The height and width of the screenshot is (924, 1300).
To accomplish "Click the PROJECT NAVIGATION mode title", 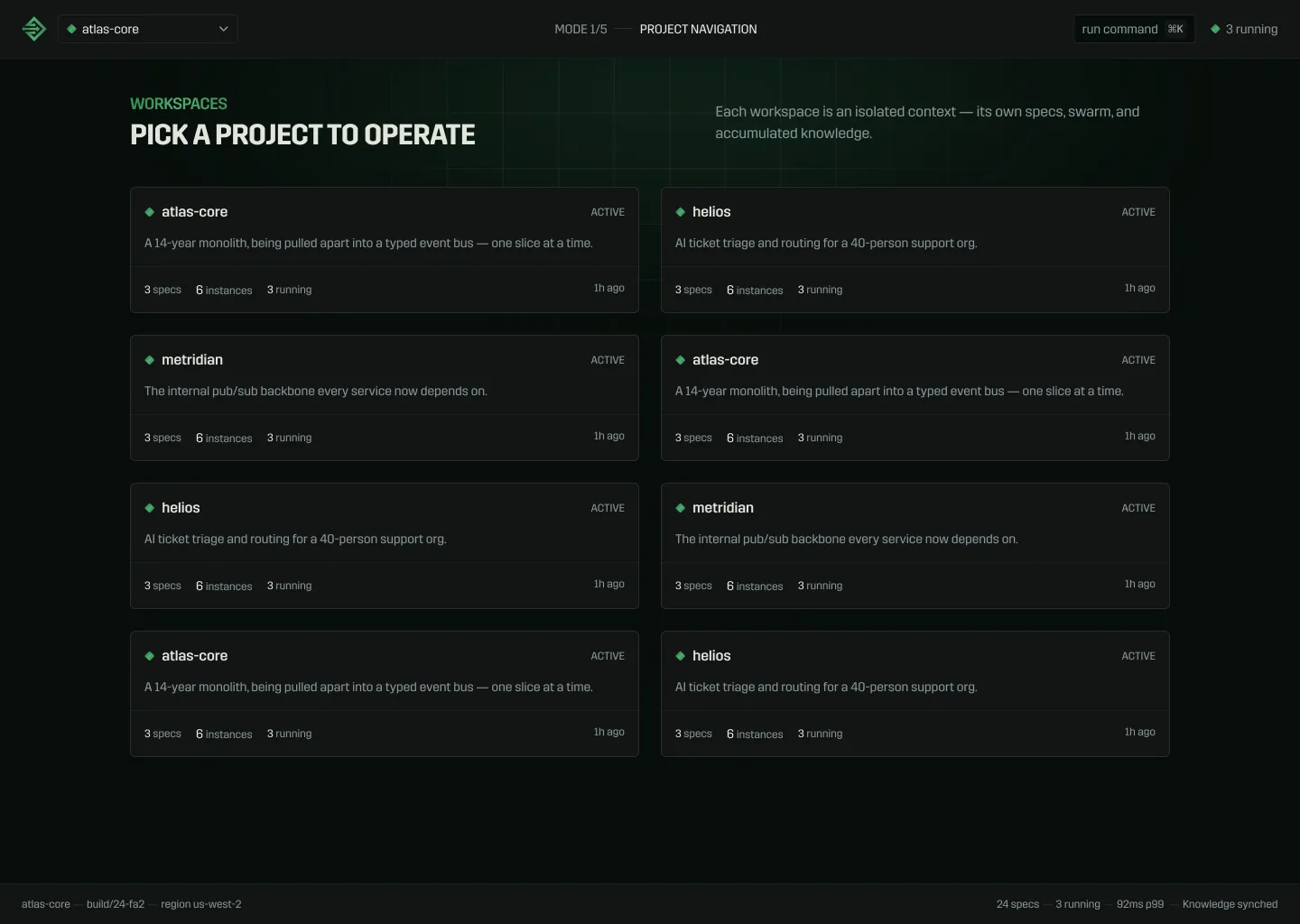I will tap(699, 29).
